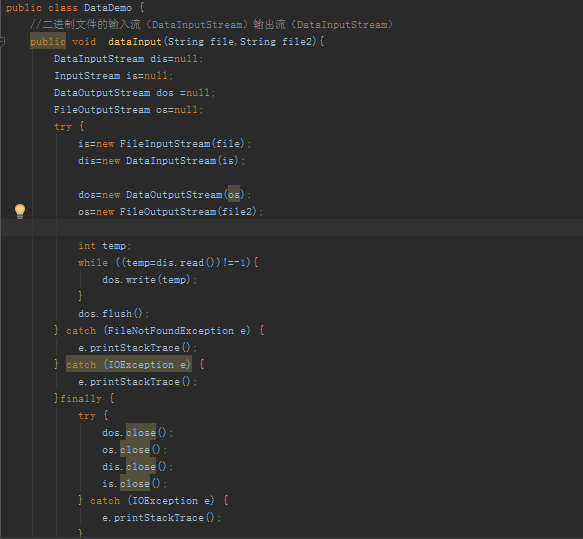Click the os.close() call

click(135, 450)
